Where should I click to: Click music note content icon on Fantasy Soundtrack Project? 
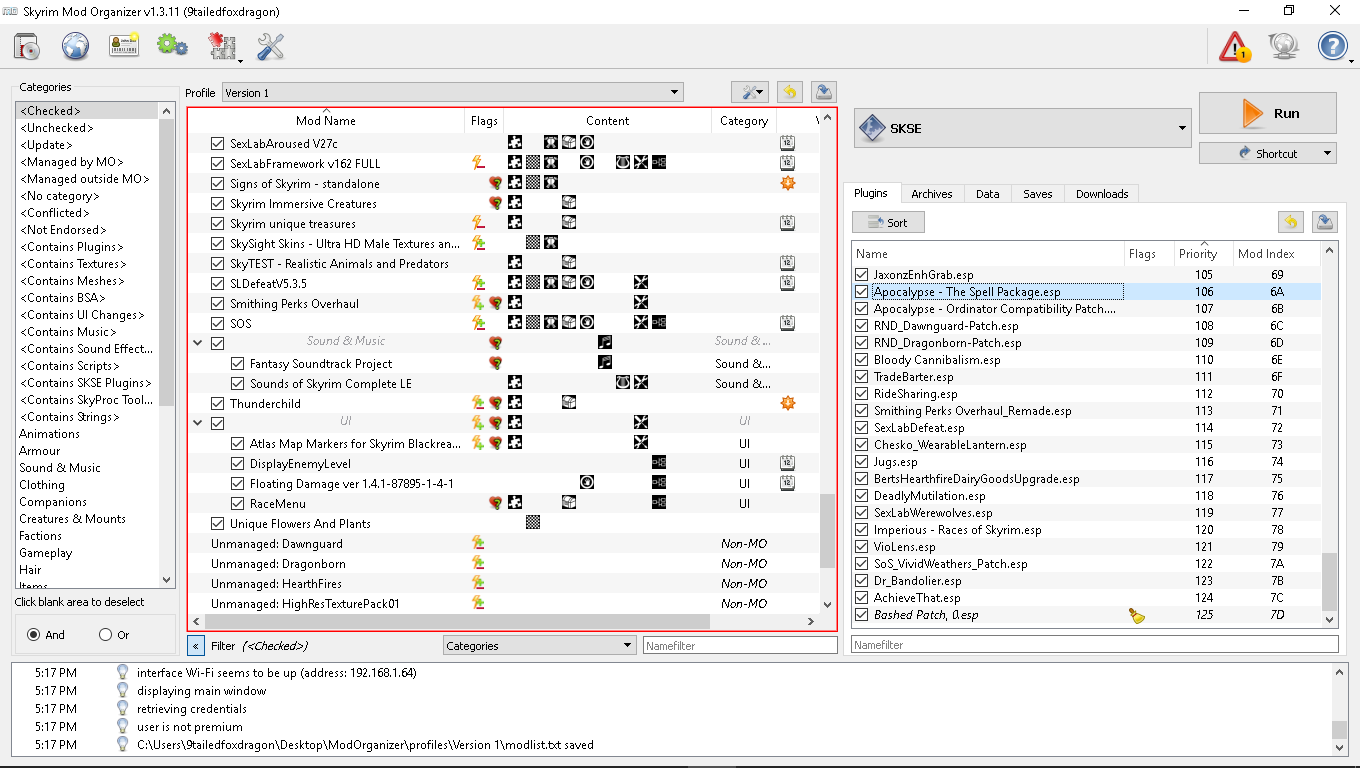604,363
